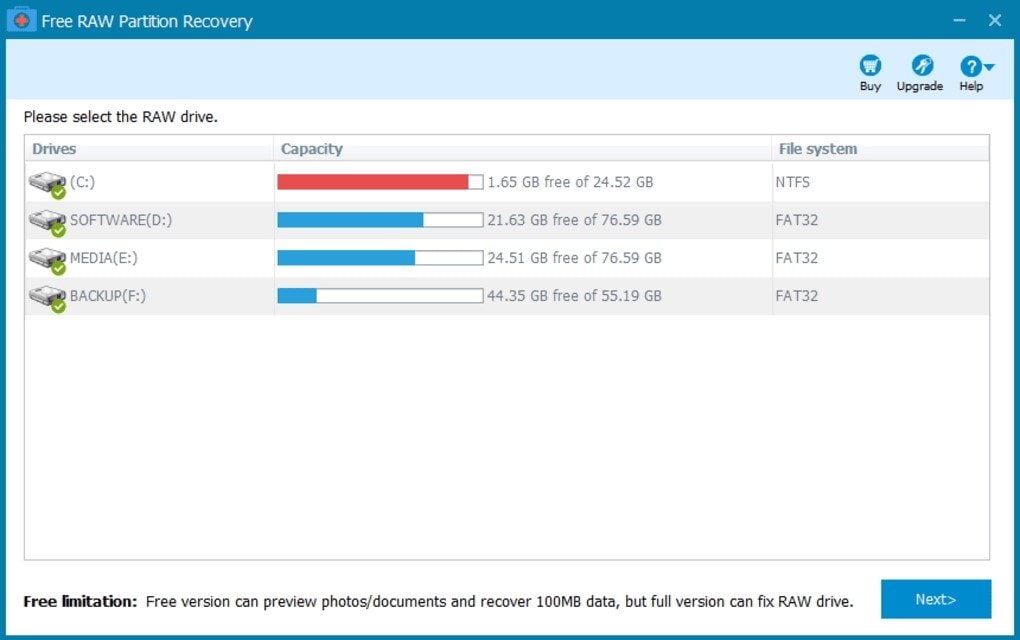Click FAT32 cell in SOFTWARE(D:) row
Screen dimensions: 1020x640
point(796,220)
